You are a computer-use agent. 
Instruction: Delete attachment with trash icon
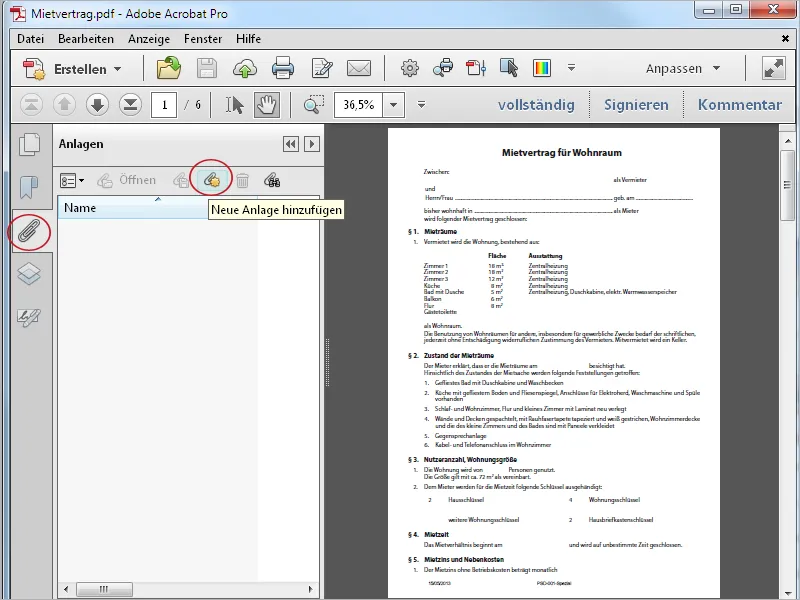coord(242,181)
